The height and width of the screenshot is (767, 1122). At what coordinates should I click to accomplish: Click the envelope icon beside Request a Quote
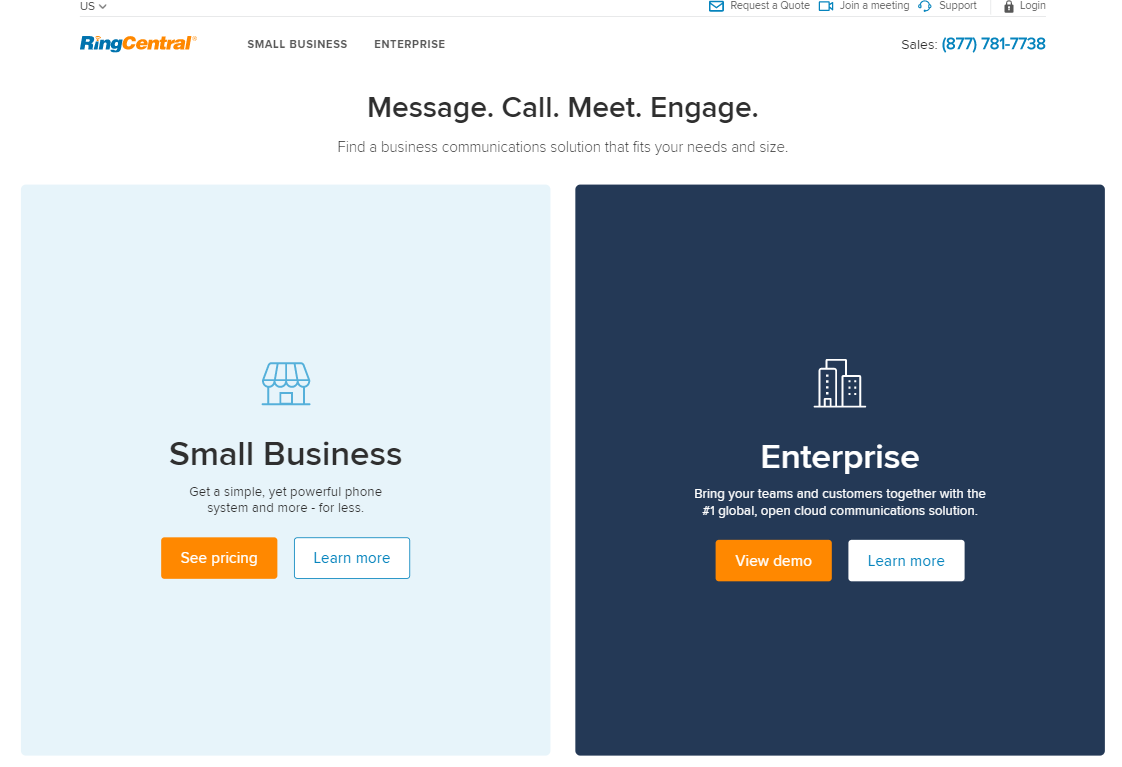pyautogui.click(x=716, y=6)
